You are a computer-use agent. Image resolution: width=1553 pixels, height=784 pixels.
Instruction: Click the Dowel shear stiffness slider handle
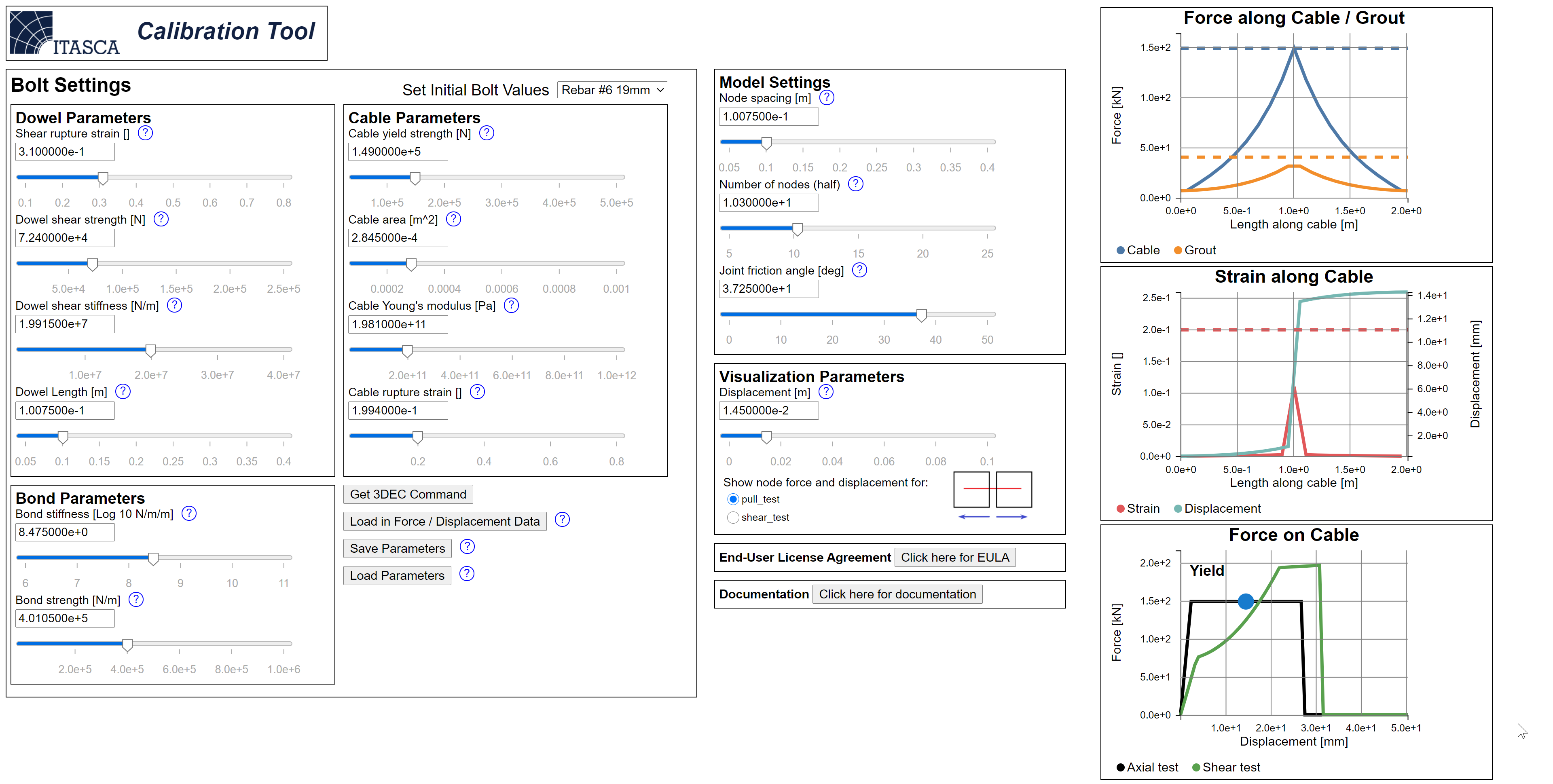[x=151, y=350]
